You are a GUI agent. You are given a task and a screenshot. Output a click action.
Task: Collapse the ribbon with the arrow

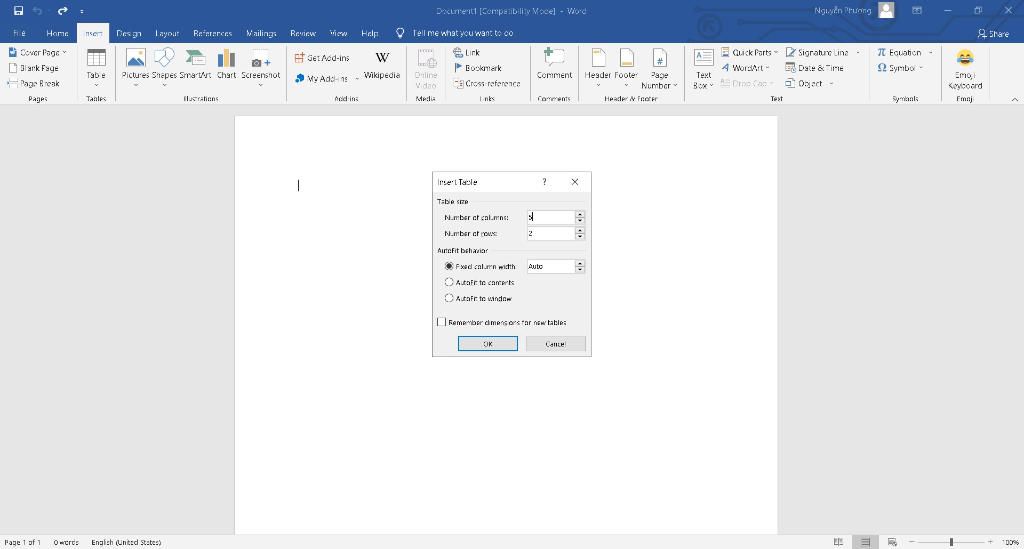tap(1014, 99)
